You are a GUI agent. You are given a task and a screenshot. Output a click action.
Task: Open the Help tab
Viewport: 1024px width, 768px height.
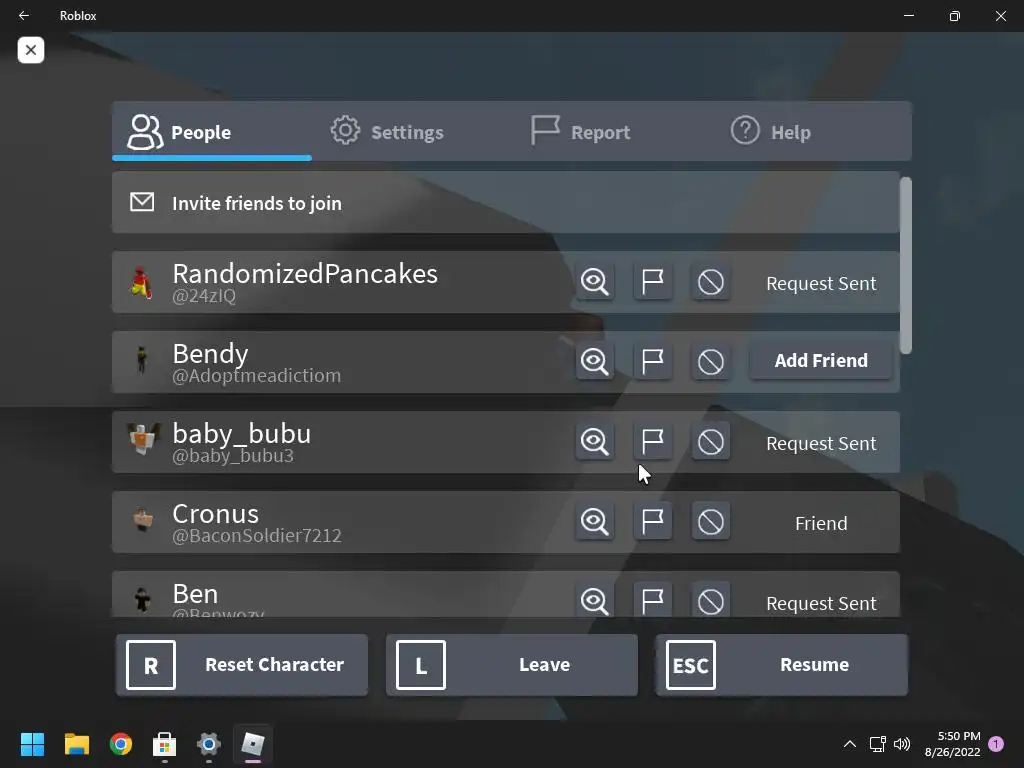click(x=771, y=131)
